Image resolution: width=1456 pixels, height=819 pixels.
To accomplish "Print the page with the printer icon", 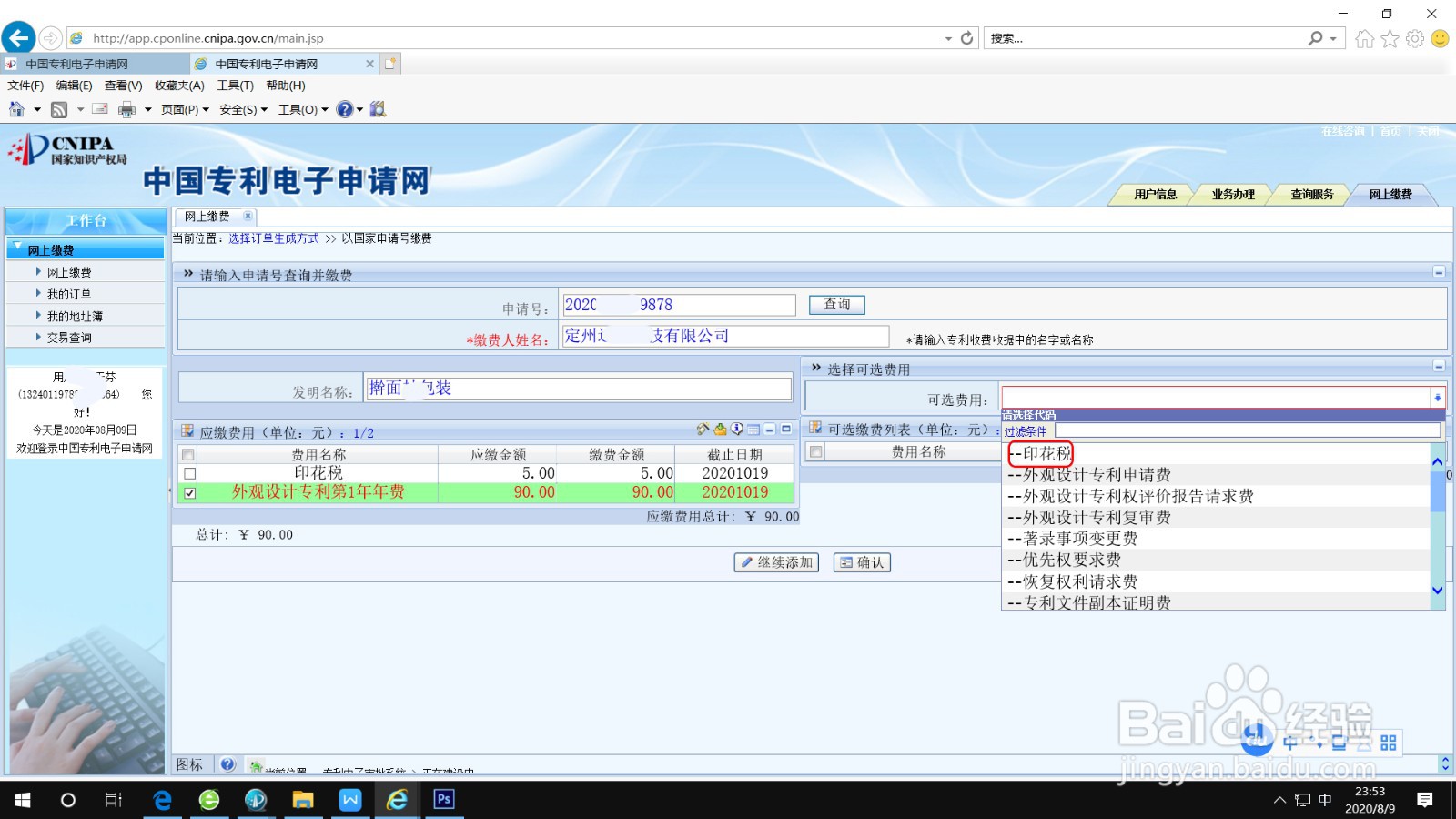I will [x=126, y=109].
